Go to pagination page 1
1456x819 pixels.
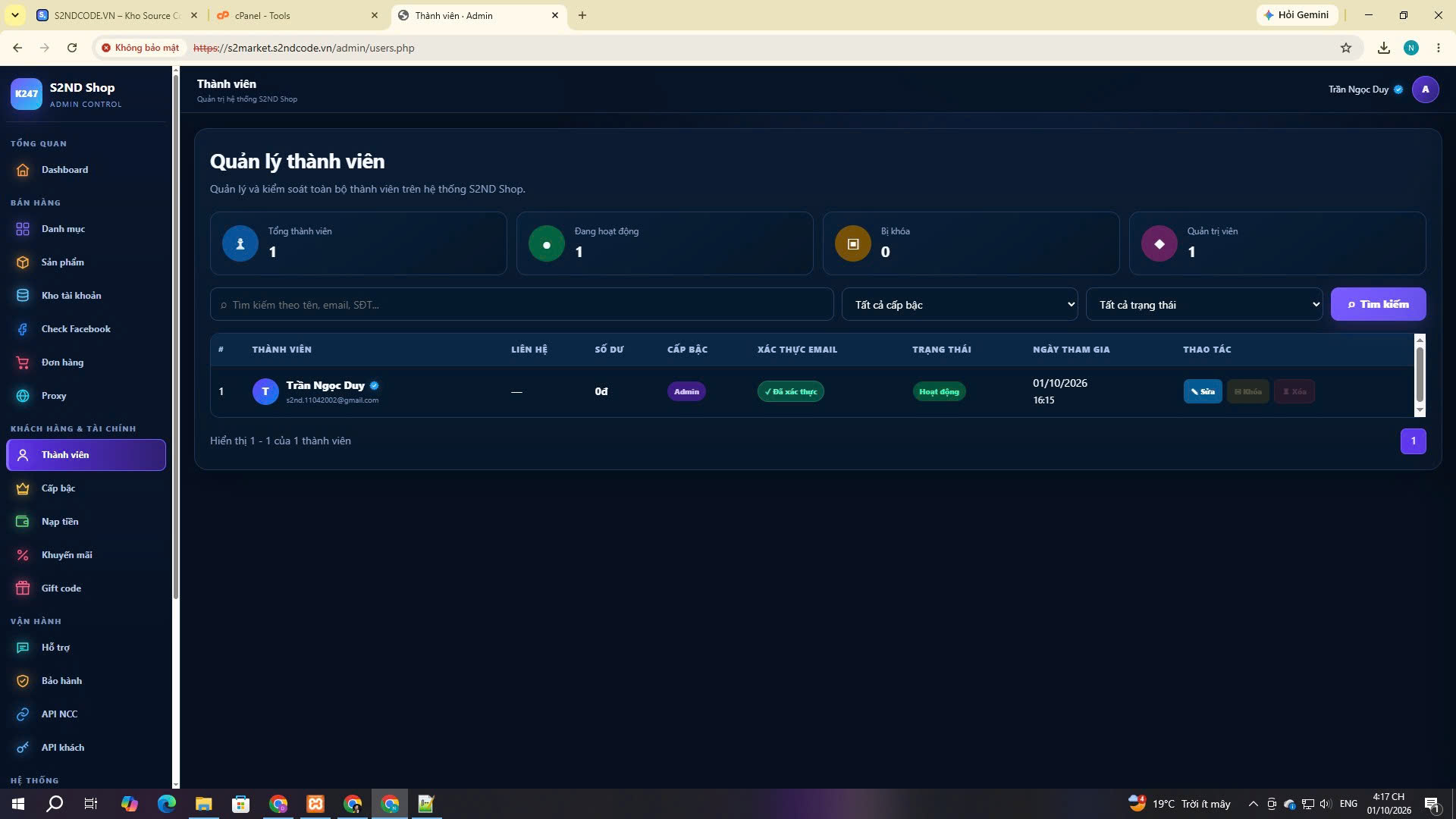(x=1413, y=441)
